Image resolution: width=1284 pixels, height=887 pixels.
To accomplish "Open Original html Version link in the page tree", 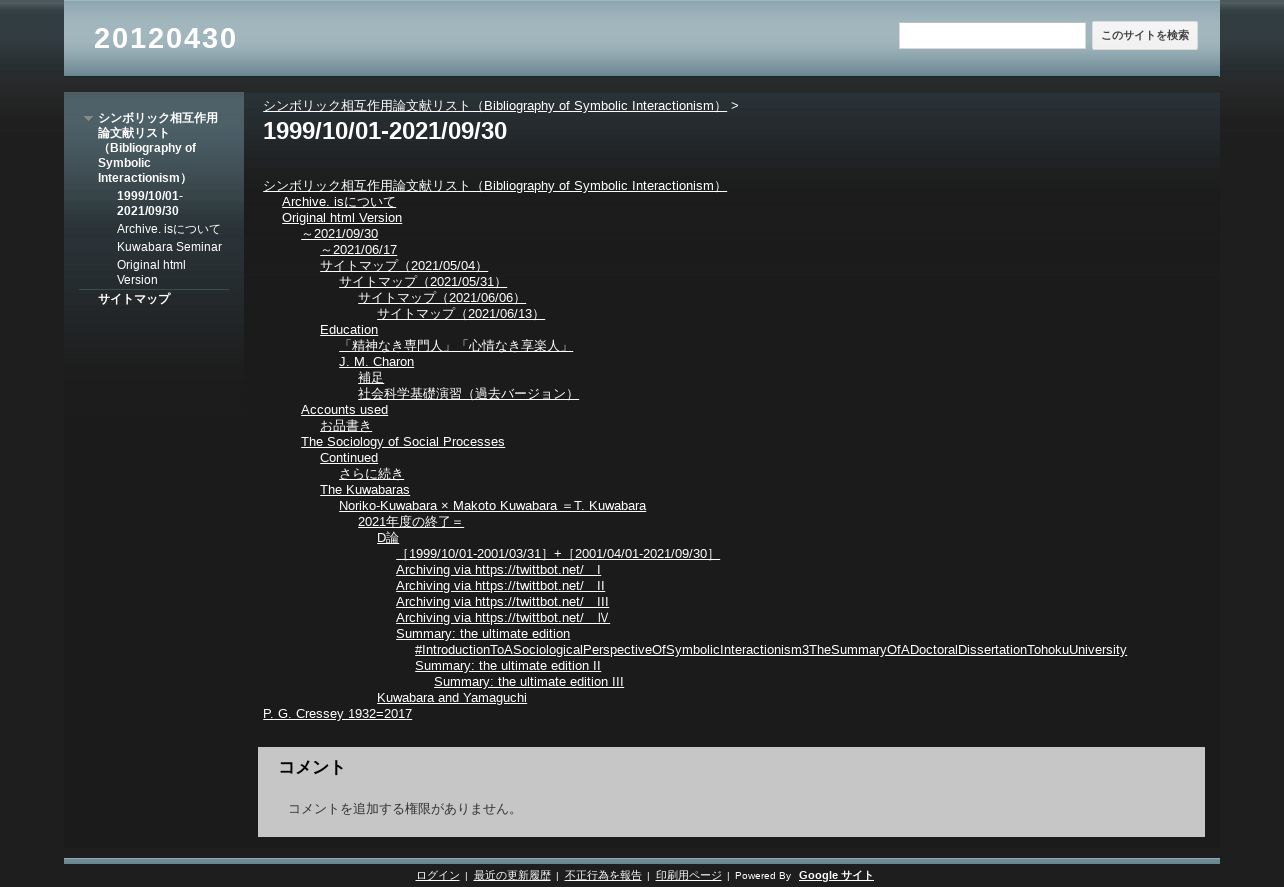I will (342, 218).
